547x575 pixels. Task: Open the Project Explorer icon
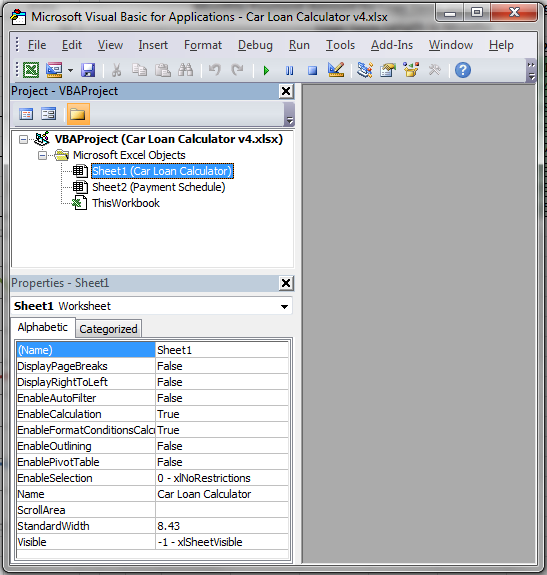(365, 70)
